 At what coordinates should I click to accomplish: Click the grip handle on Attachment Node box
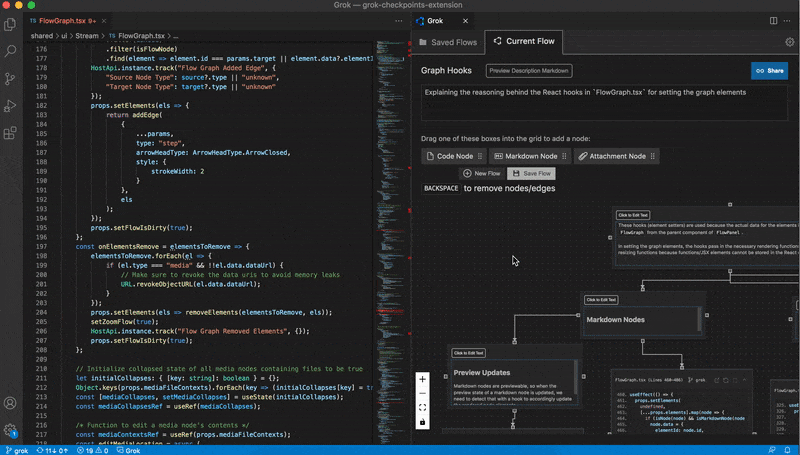tap(653, 156)
